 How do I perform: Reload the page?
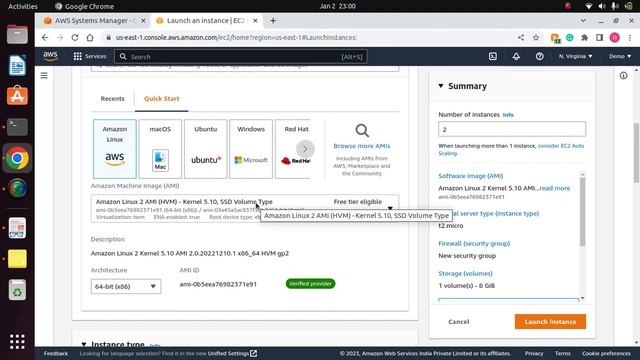[75, 38]
